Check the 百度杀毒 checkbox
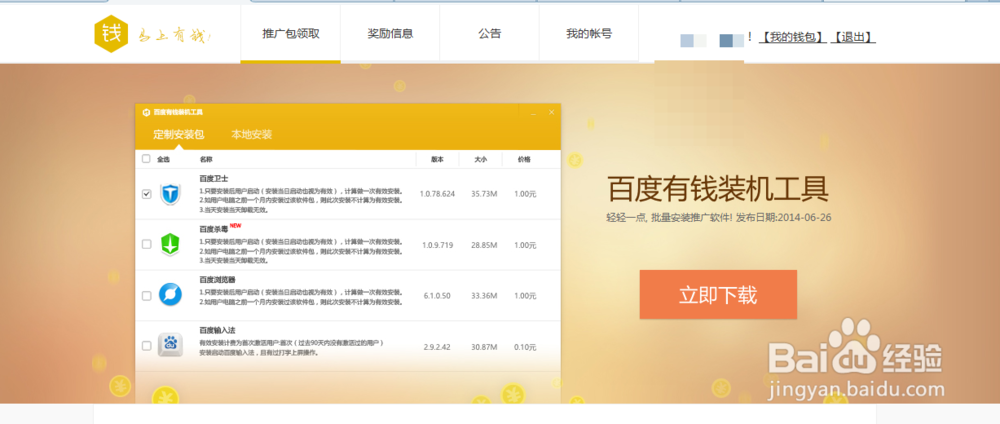The width and height of the screenshot is (1000, 424). click(147, 244)
